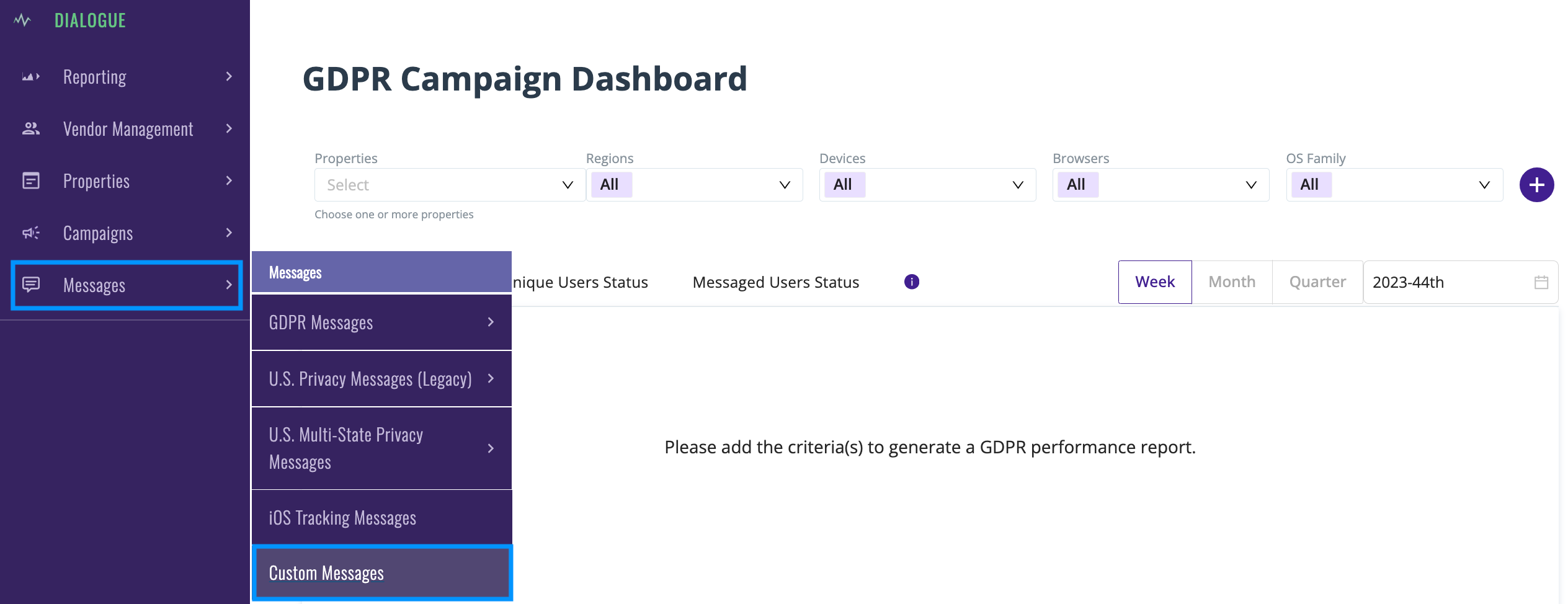The image size is (1568, 604).
Task: Expand the Regions dropdown
Action: tap(694, 185)
